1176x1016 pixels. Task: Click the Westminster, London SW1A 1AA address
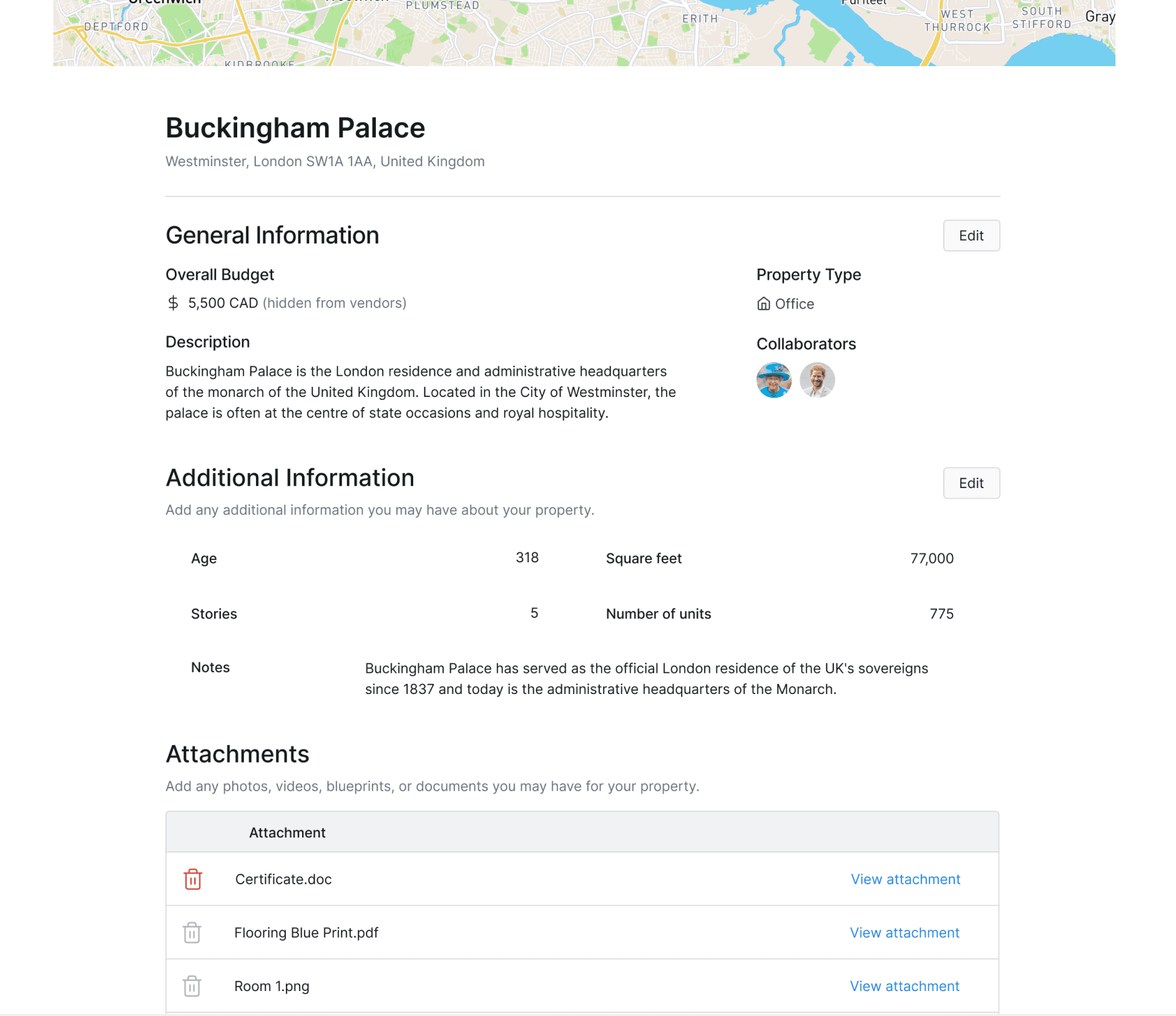click(325, 162)
